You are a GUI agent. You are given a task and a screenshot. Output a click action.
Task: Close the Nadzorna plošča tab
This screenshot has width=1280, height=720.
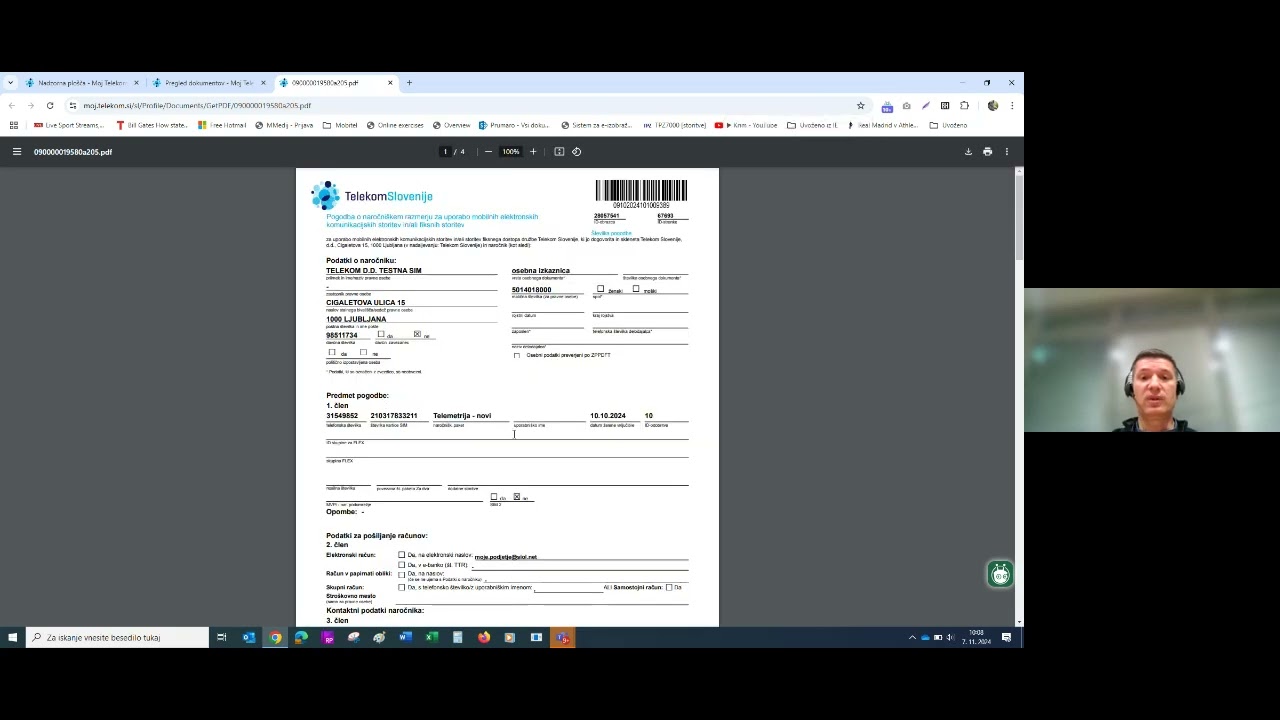click(136, 83)
